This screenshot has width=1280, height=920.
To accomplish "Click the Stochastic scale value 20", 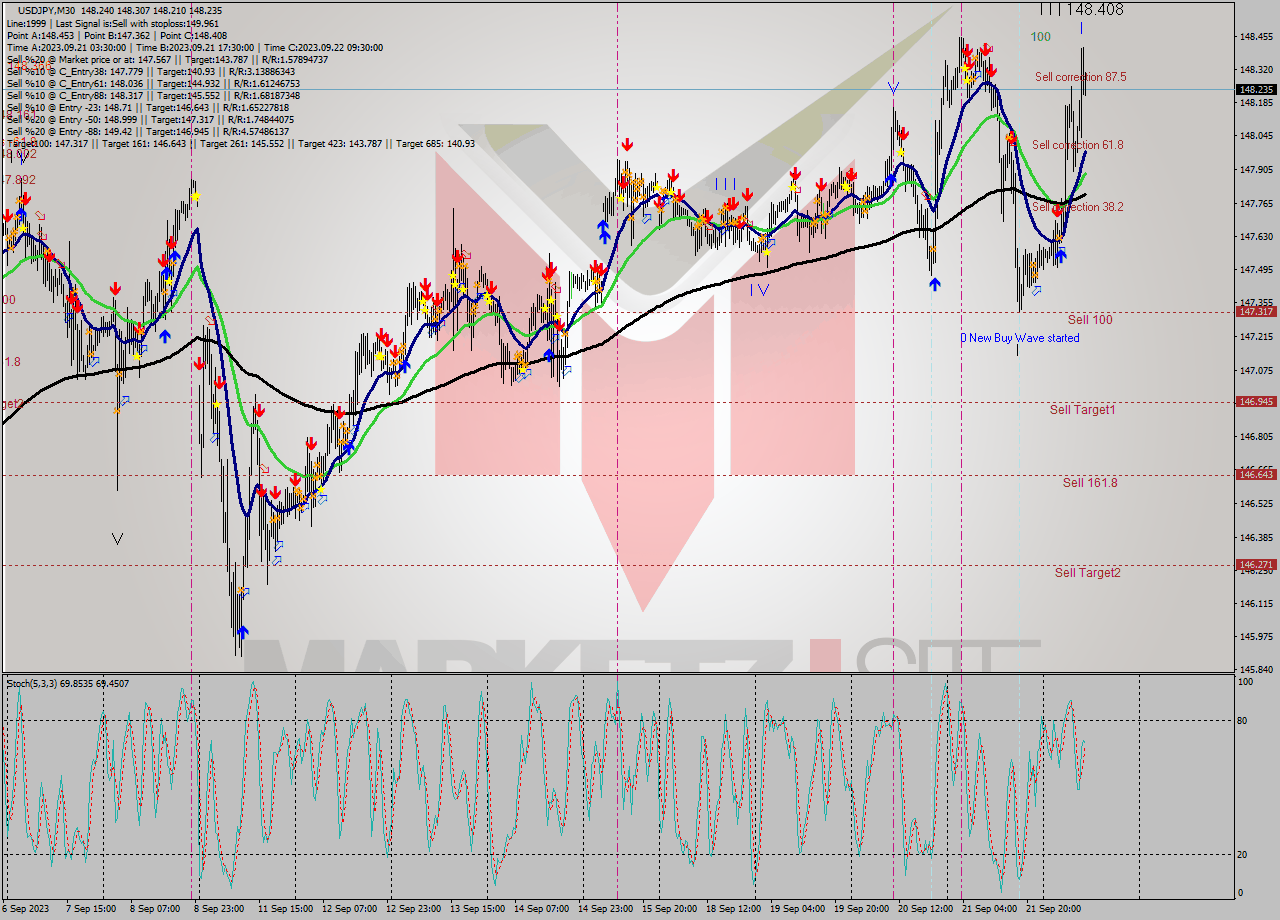I will (1244, 854).
